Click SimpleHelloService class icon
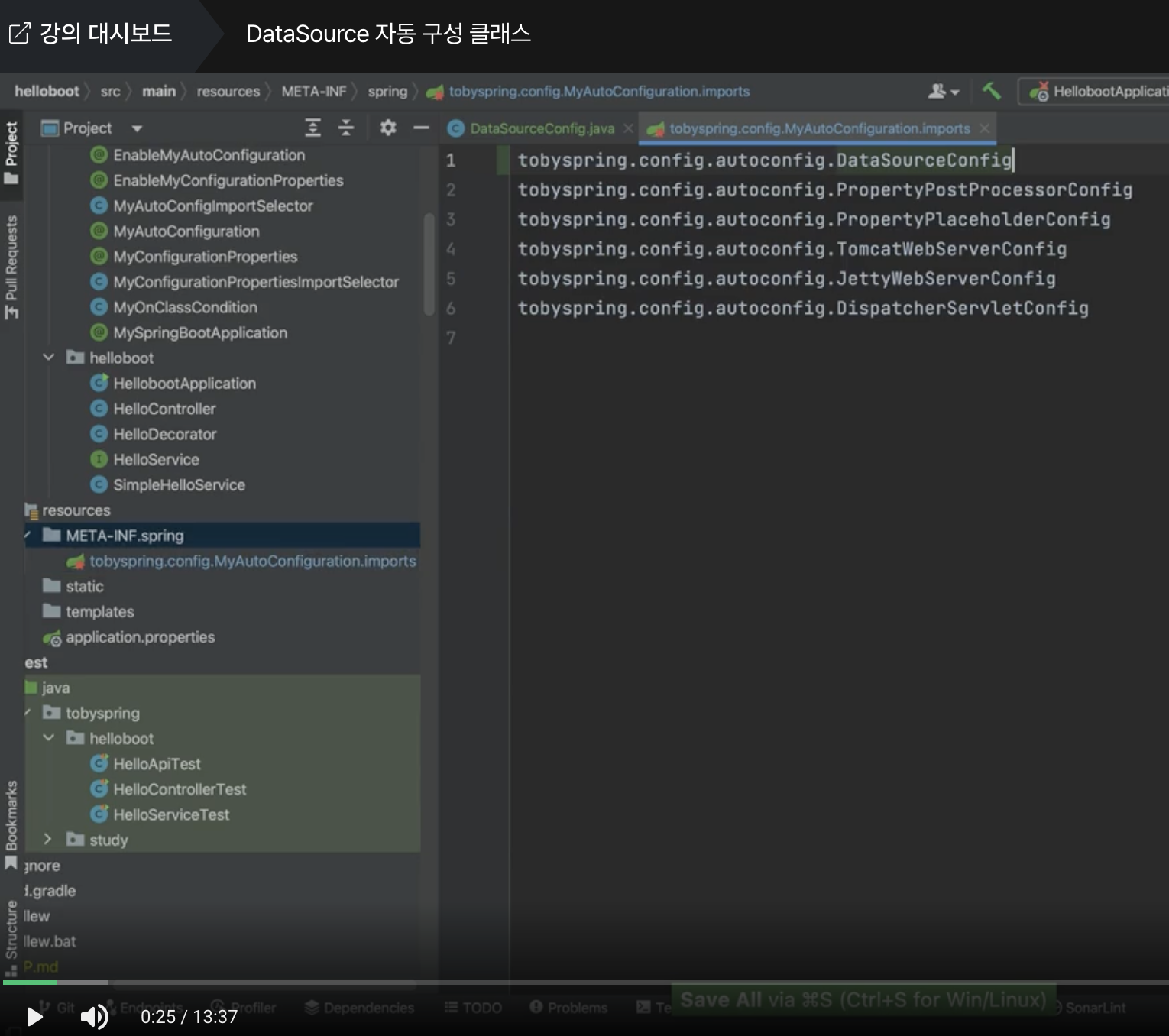 click(99, 484)
